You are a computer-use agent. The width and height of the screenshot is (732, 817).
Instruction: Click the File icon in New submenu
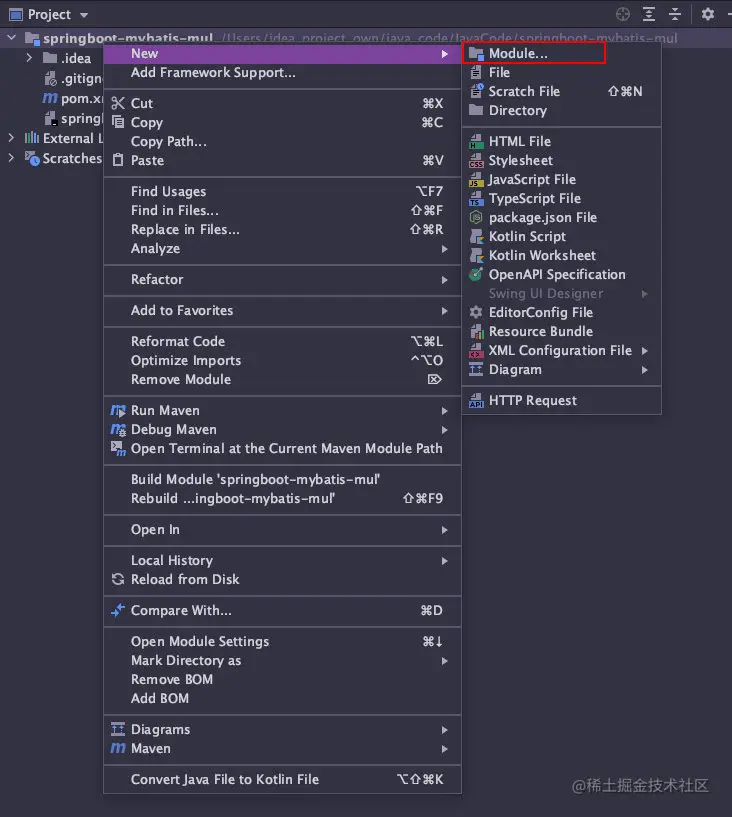pyautogui.click(x=476, y=72)
